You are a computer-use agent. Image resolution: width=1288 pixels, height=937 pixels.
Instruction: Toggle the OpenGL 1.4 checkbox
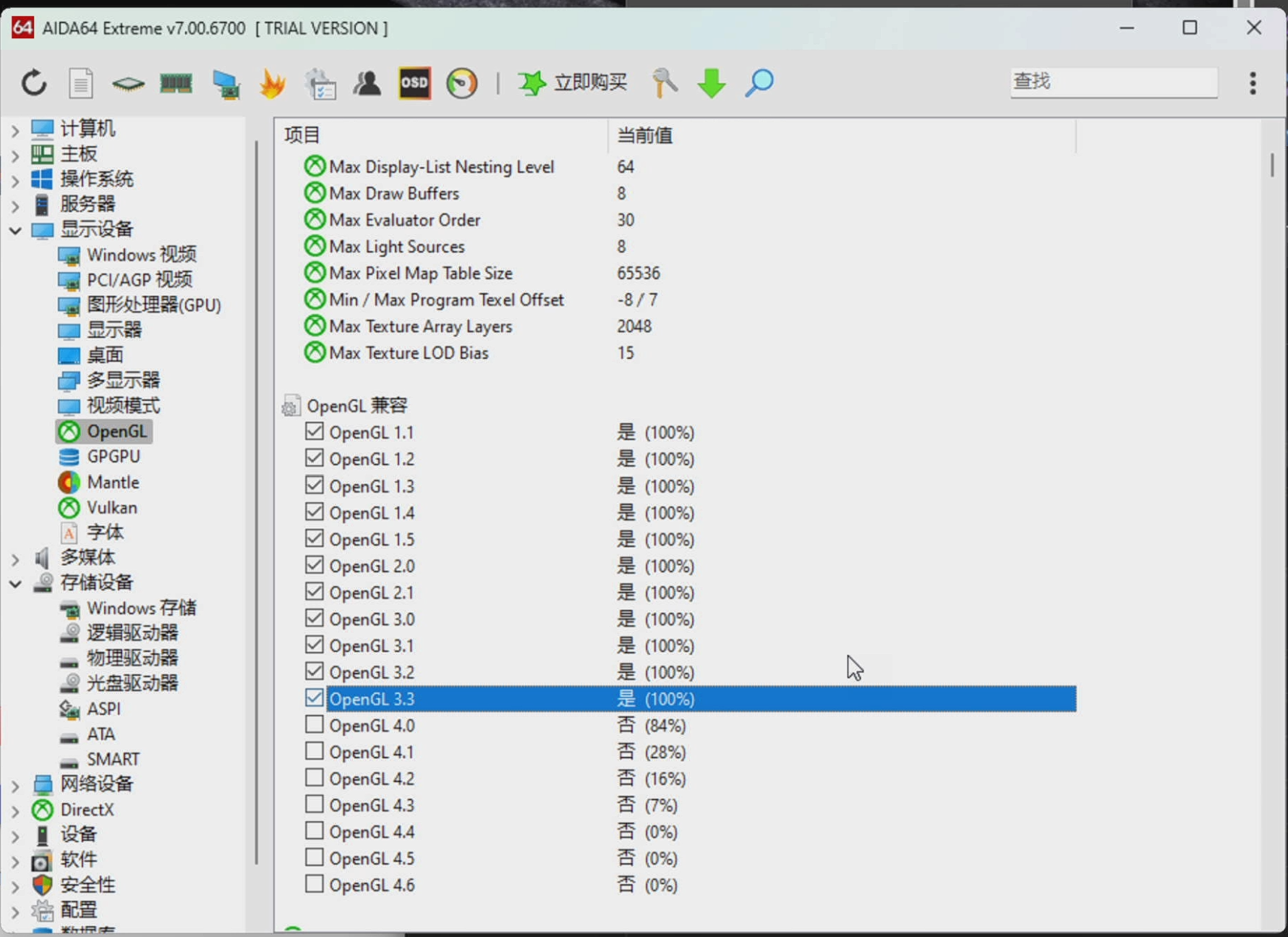[314, 512]
